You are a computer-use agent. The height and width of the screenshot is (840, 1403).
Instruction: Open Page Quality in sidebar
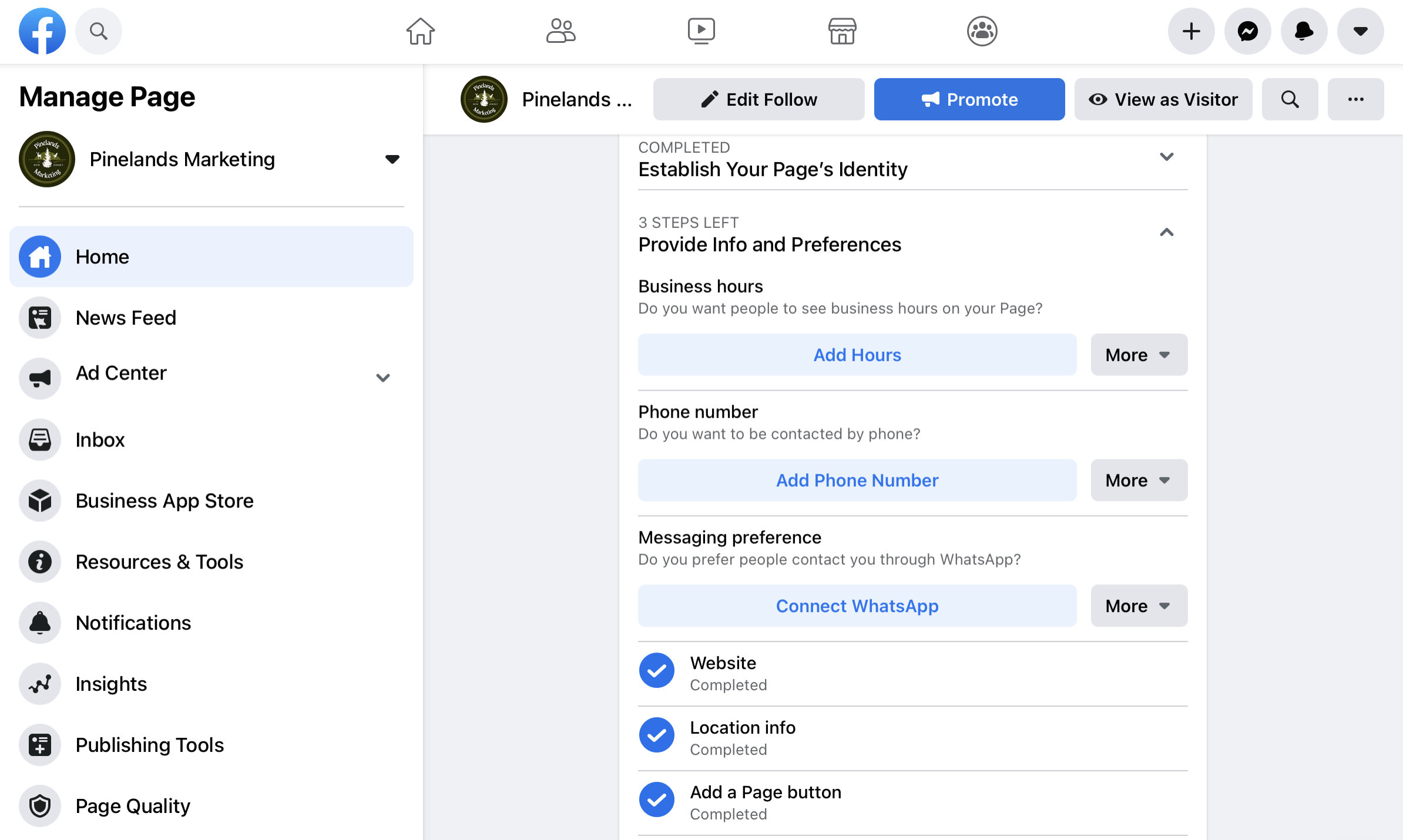click(212, 806)
